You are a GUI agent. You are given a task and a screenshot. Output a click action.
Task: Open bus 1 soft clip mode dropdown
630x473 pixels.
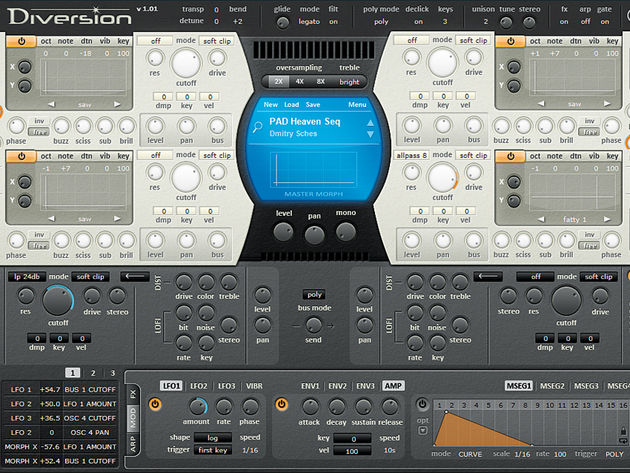click(x=90, y=276)
